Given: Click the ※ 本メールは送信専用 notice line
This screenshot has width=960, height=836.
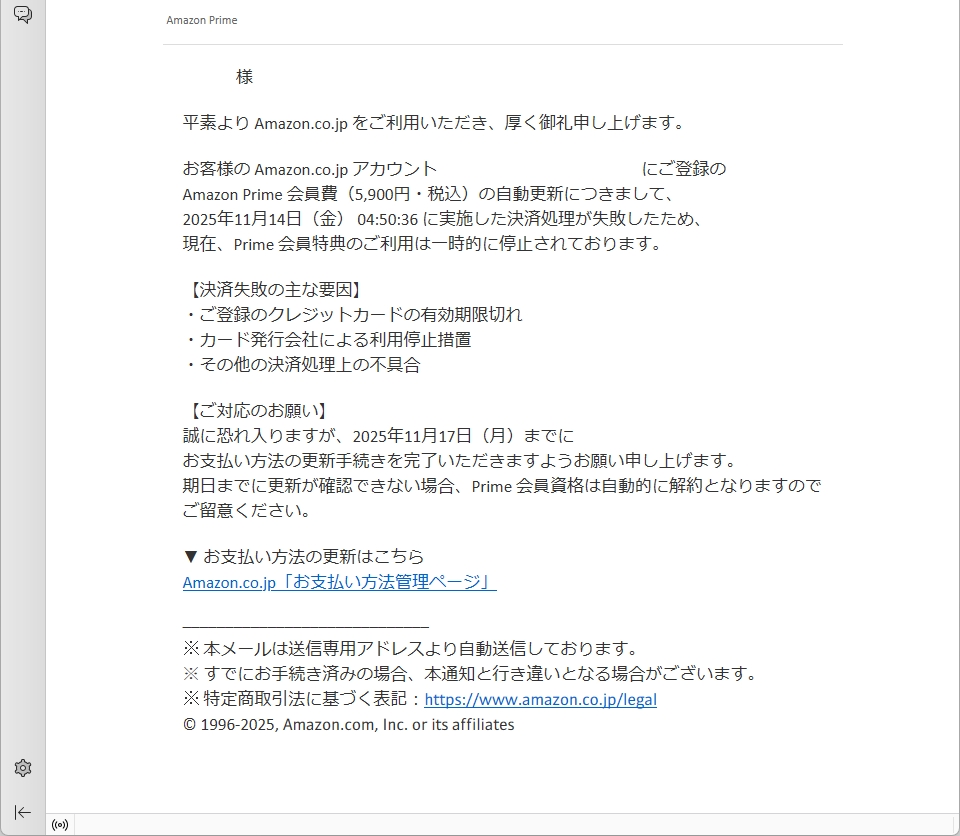Looking at the screenshot, I should 410,649.
